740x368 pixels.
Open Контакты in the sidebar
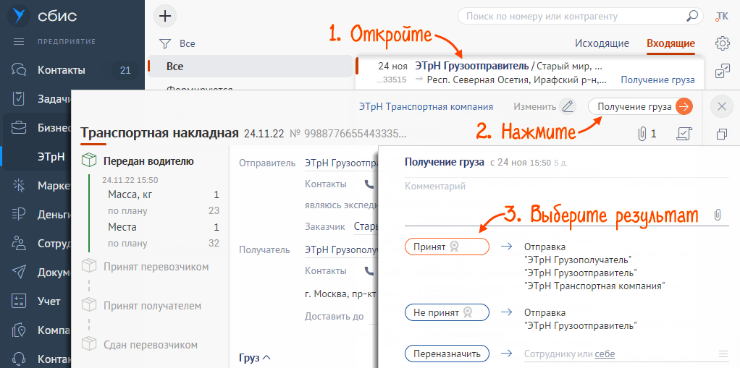click(61, 71)
